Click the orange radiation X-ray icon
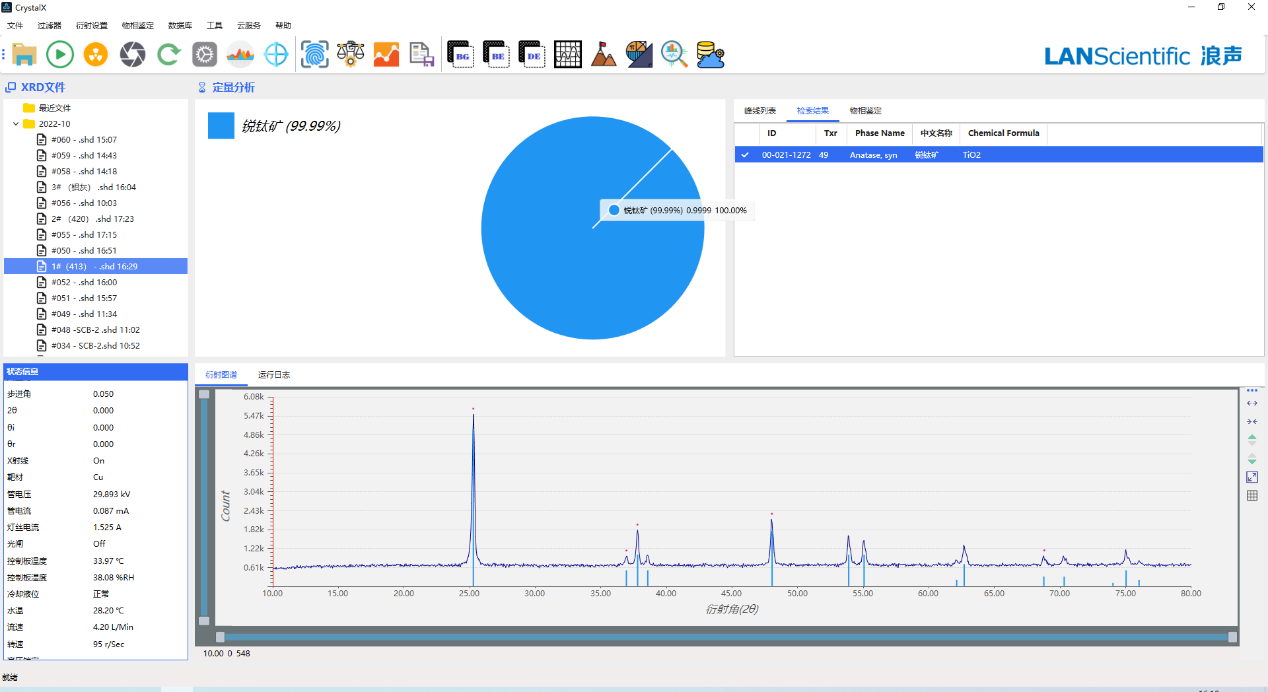 coord(96,55)
